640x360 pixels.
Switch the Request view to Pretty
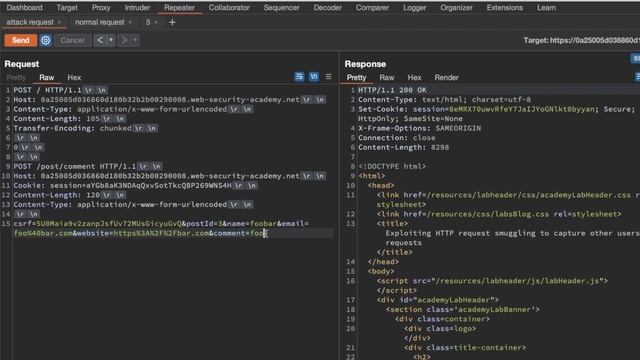click(16, 77)
